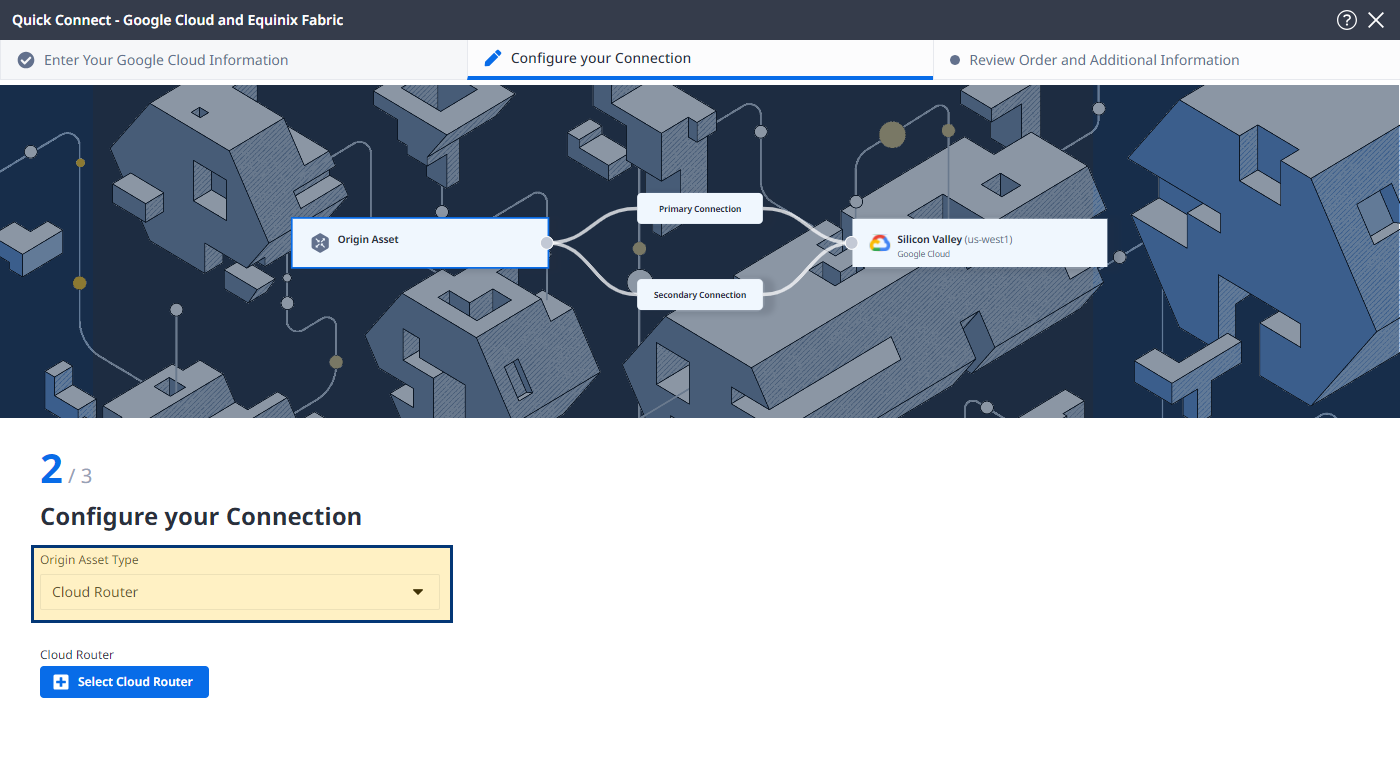Click the pencil icon on Configure step

tap(493, 58)
